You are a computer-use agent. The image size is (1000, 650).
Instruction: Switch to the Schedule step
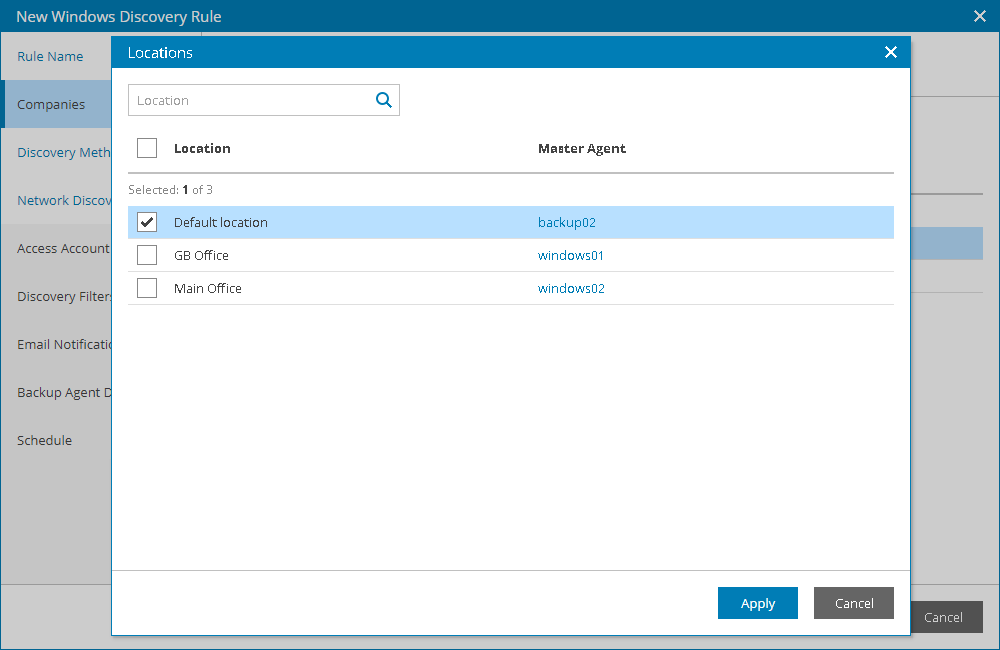(44, 440)
